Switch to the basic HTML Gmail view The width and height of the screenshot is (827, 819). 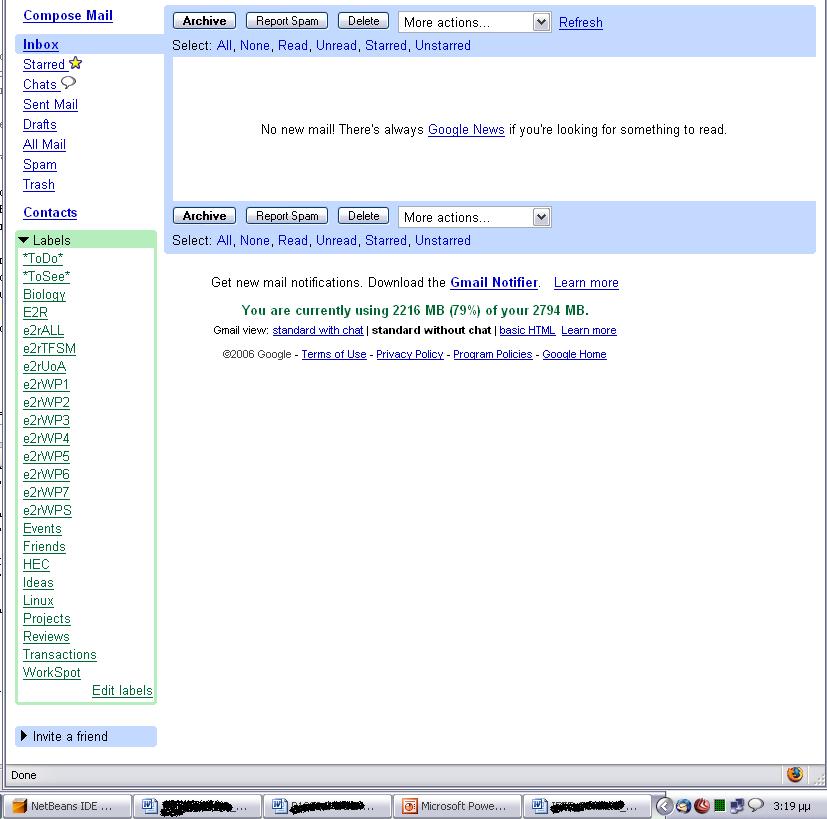[x=527, y=330]
